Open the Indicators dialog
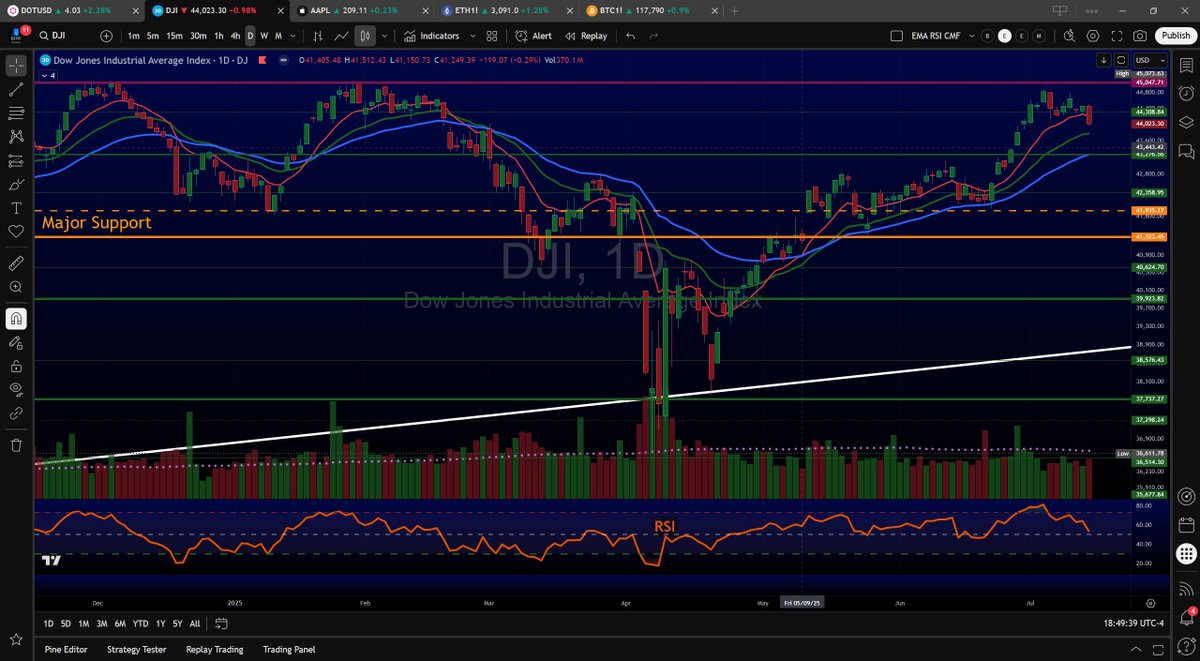 (431, 36)
